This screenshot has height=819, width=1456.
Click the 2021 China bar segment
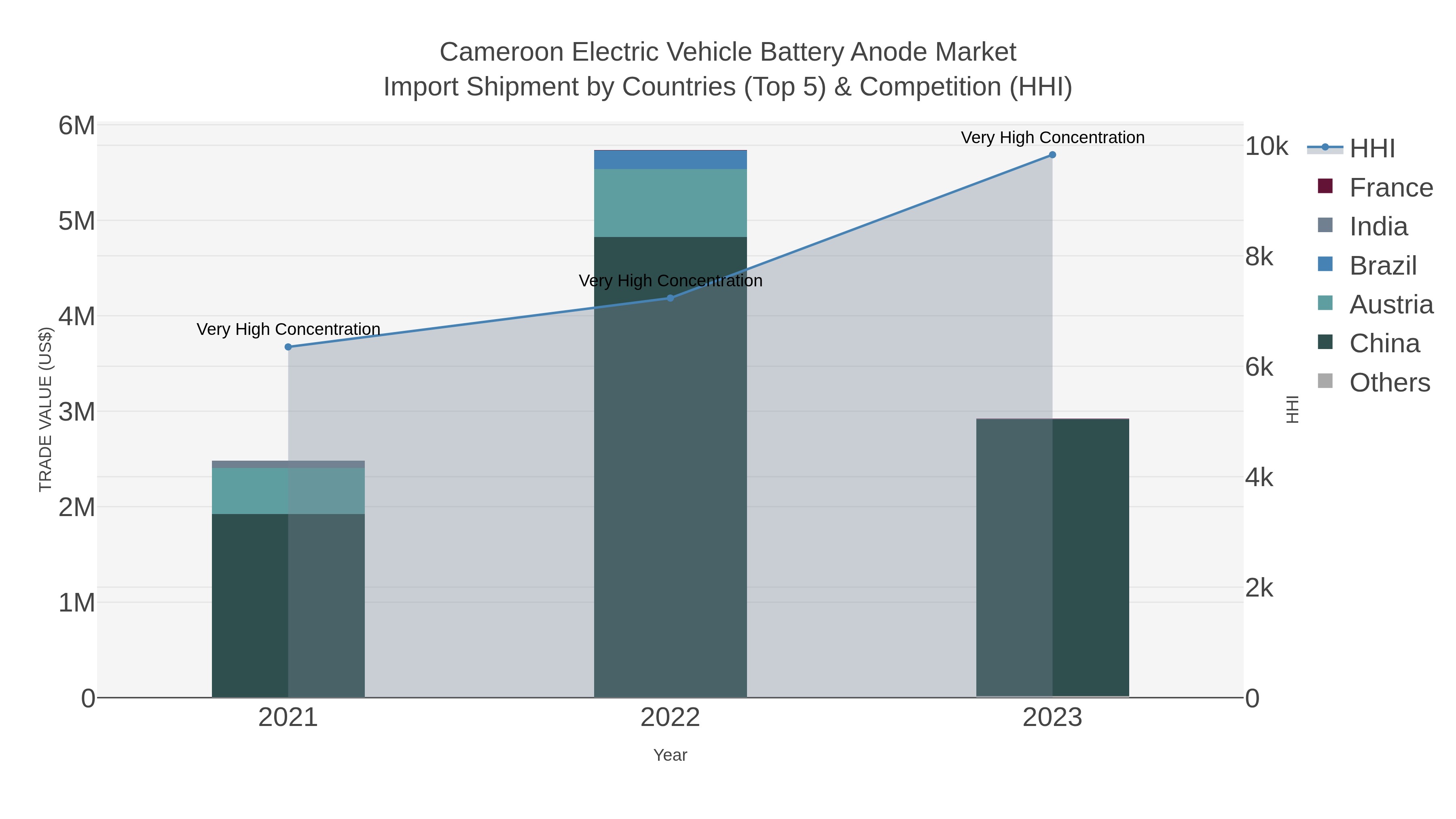coord(288,605)
